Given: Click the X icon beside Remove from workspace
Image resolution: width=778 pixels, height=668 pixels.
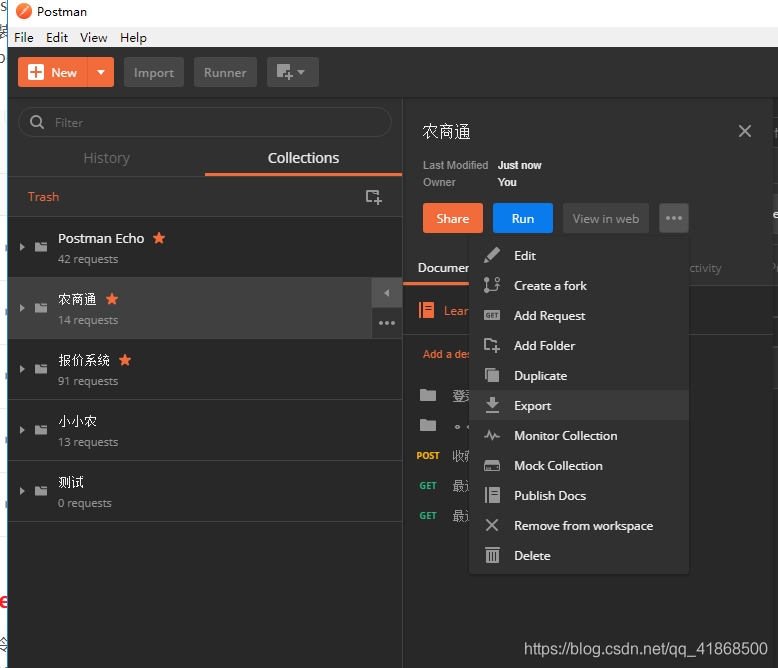Looking at the screenshot, I should point(492,525).
